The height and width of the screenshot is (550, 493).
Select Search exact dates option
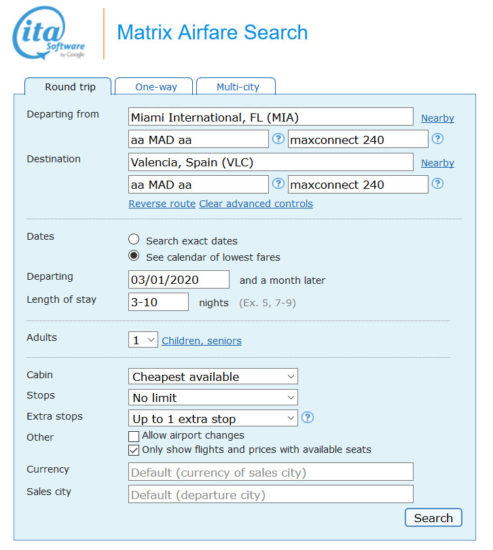click(x=133, y=240)
